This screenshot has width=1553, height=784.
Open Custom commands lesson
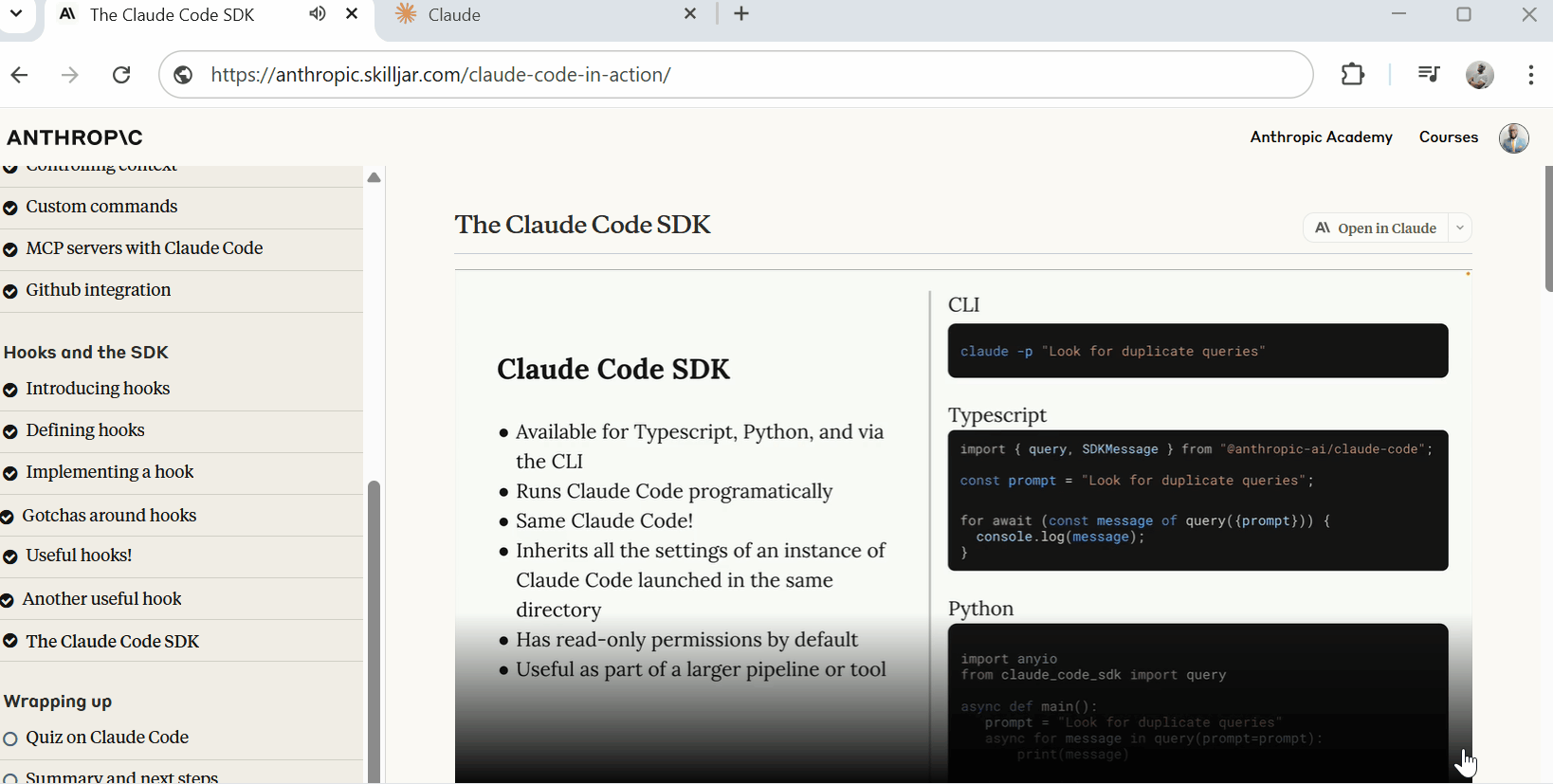click(101, 207)
